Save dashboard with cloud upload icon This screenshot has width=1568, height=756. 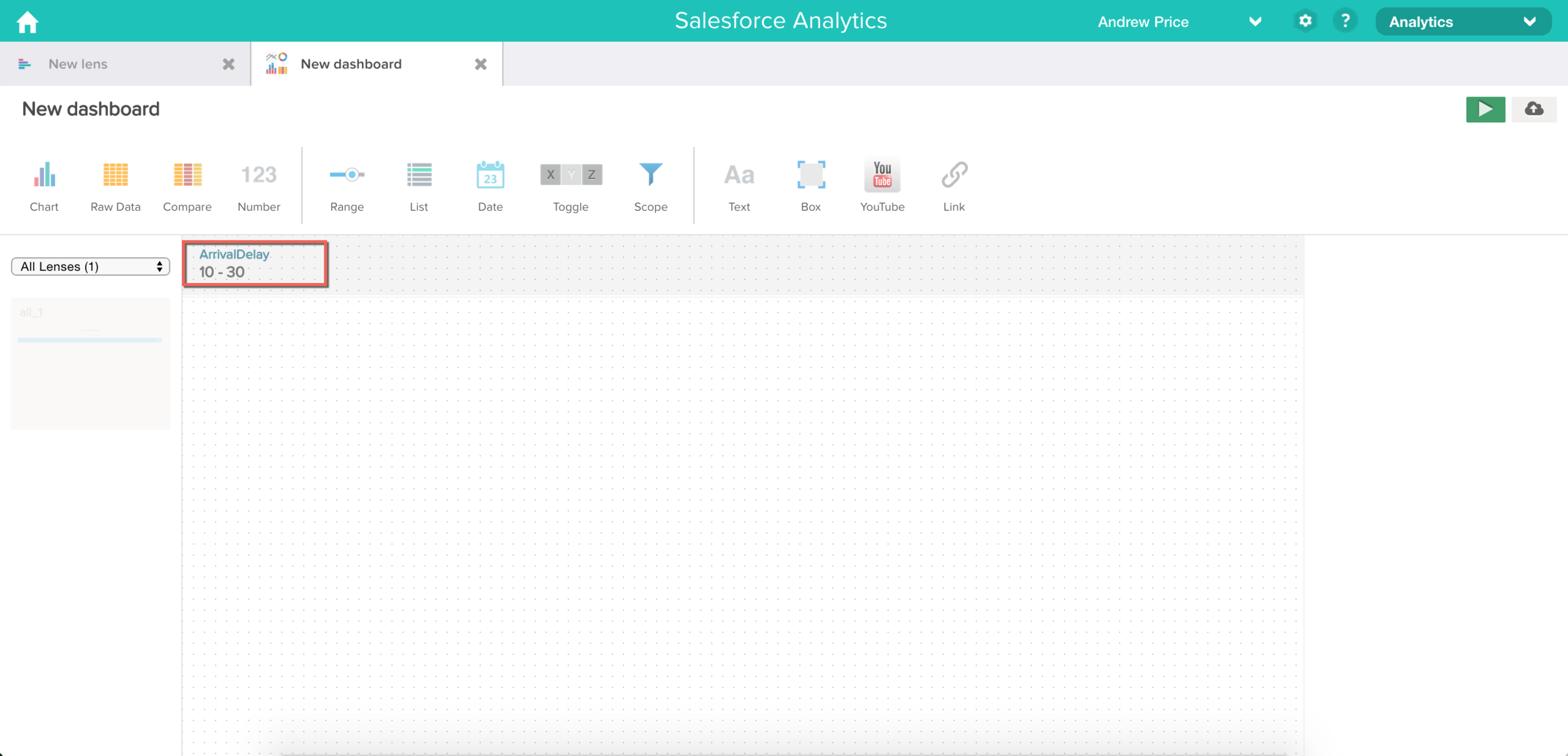click(x=1534, y=109)
